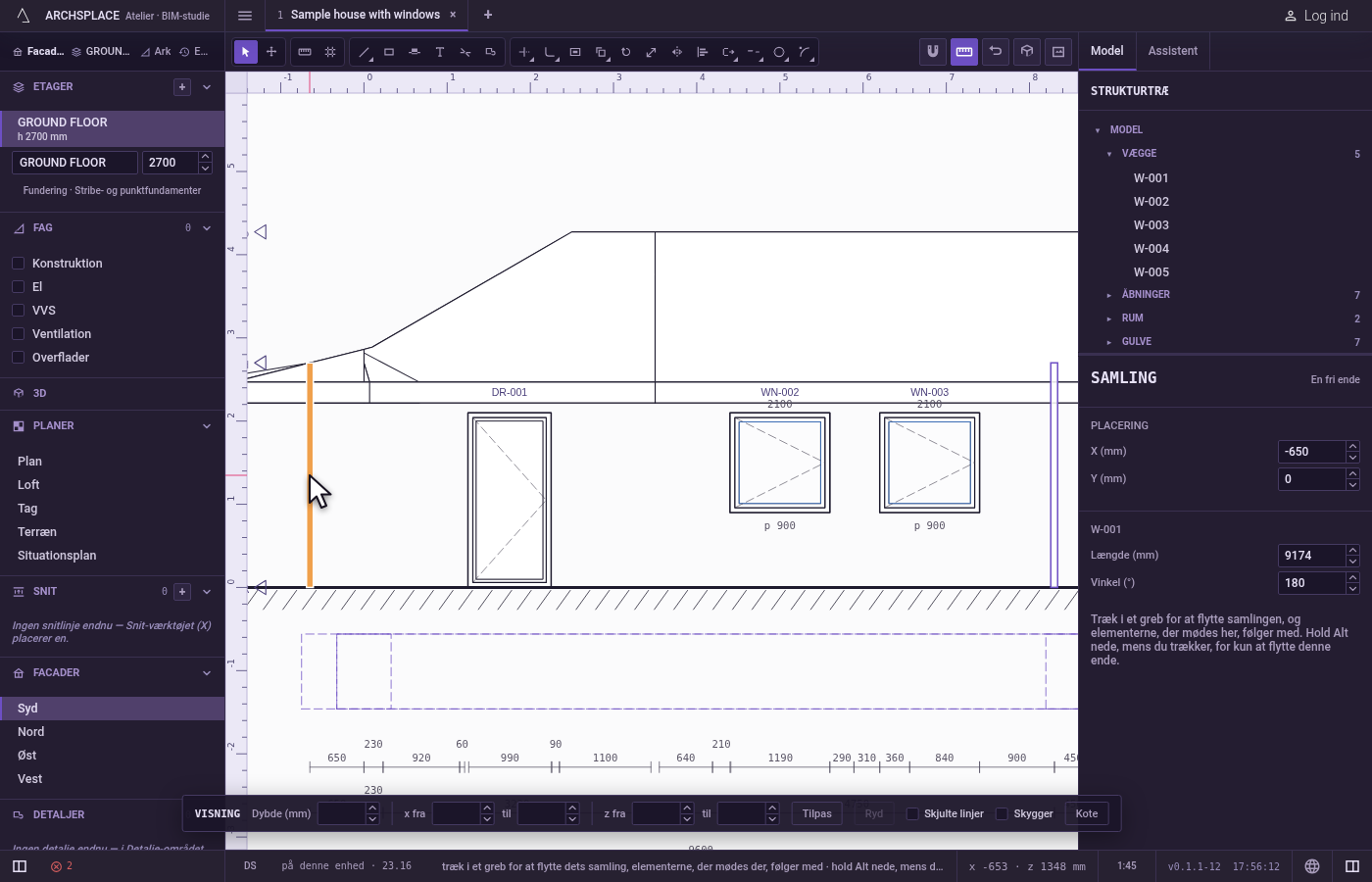Select the align-left tool icon
The image size is (1372, 882).
coord(703,52)
